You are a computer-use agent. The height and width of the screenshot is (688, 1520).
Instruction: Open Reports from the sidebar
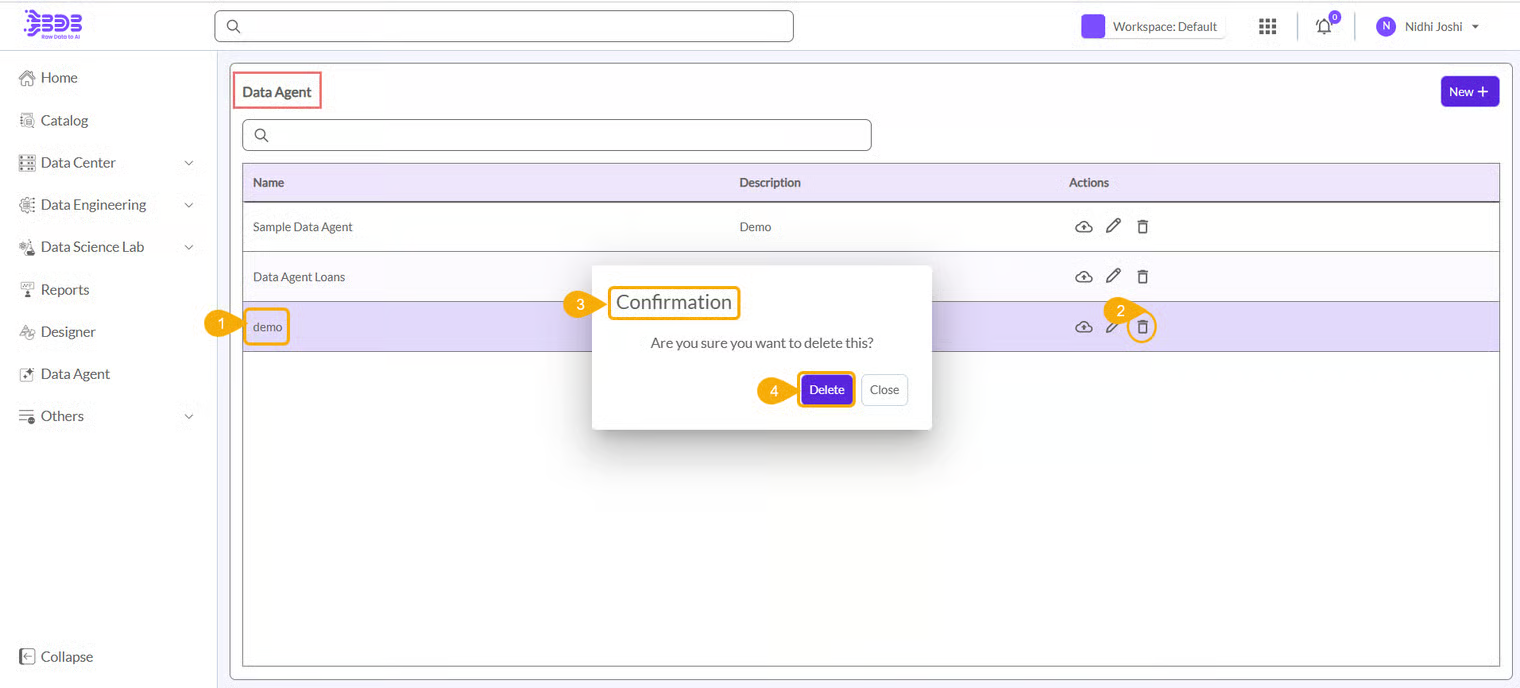pyautogui.click(x=64, y=290)
